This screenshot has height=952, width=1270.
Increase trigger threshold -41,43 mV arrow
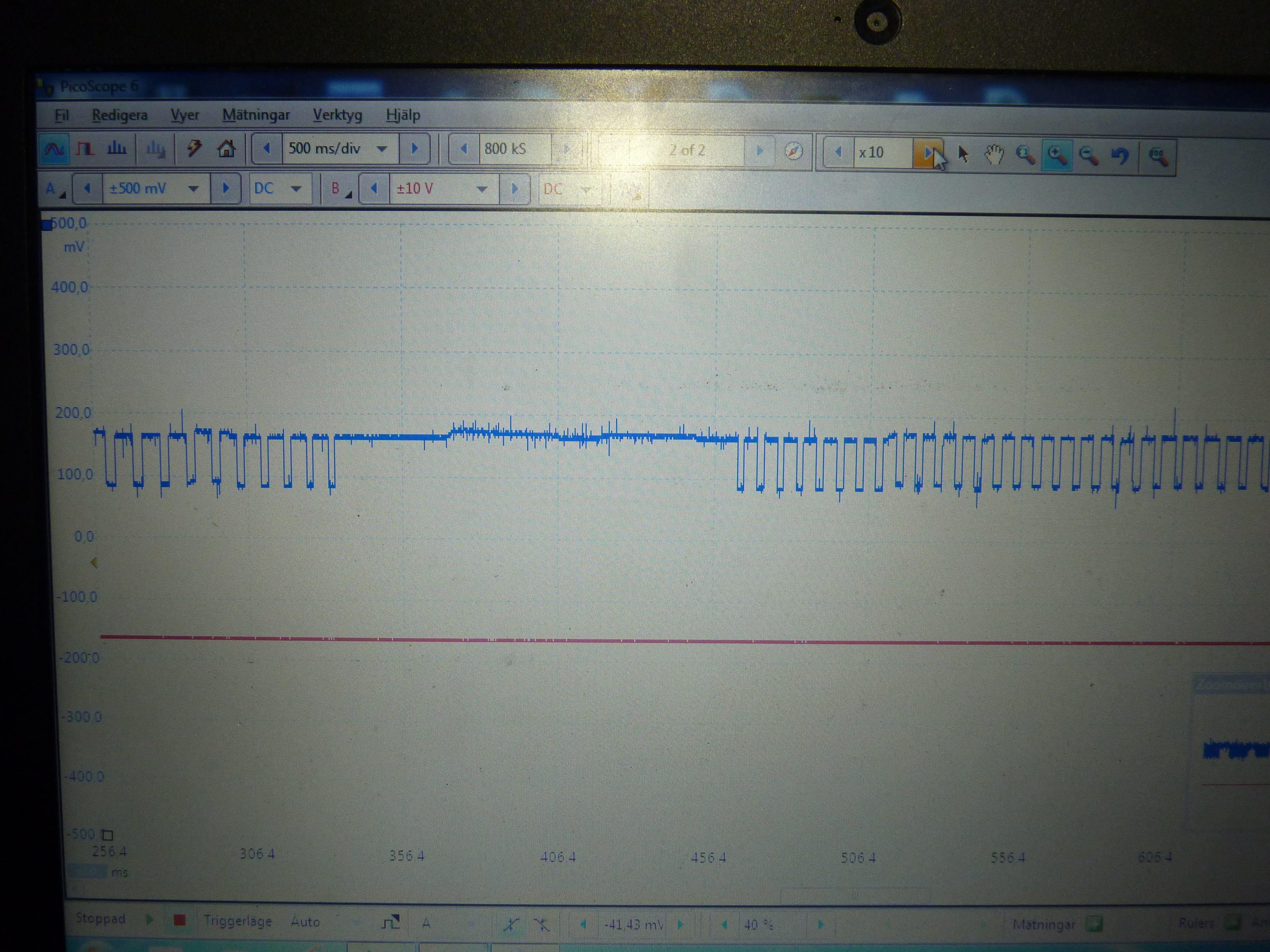(x=681, y=924)
